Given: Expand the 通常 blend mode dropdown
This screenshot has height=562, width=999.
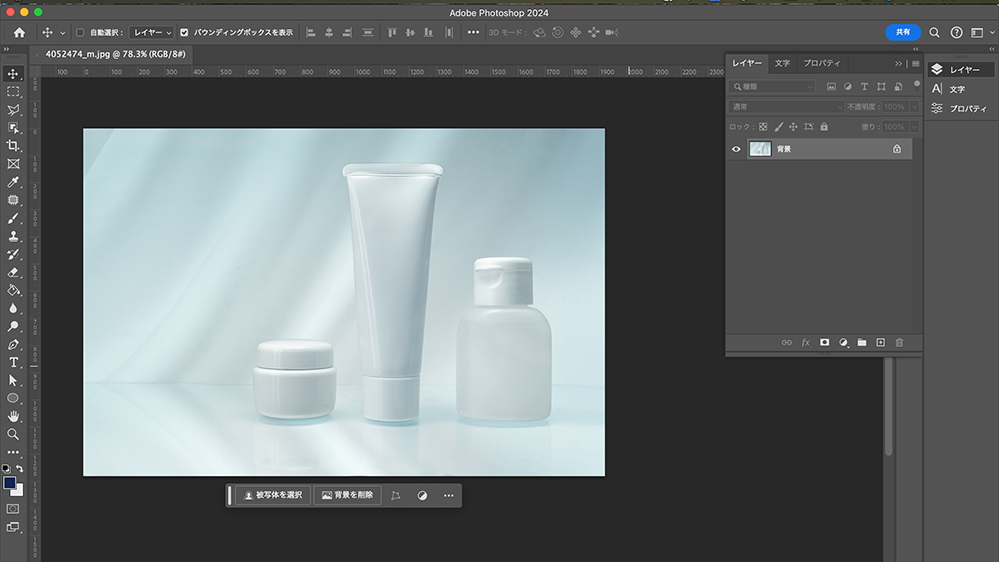Looking at the screenshot, I should (x=786, y=107).
